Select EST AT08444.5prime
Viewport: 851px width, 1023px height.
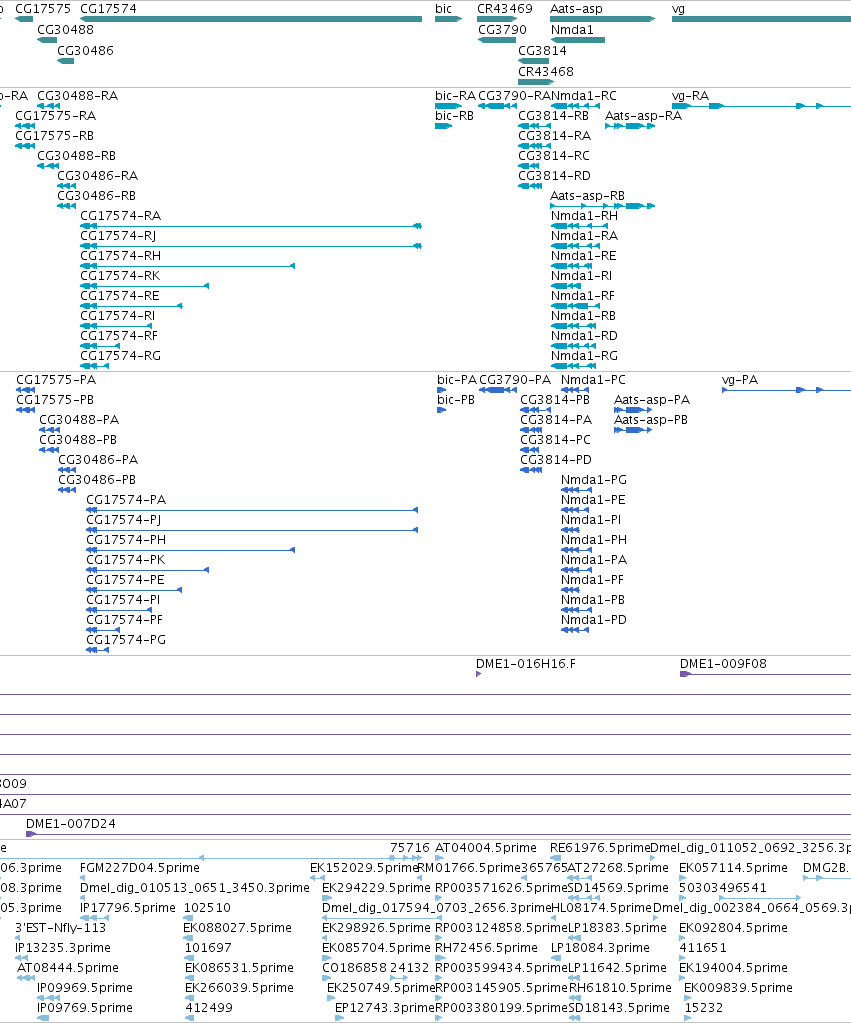click(68, 968)
